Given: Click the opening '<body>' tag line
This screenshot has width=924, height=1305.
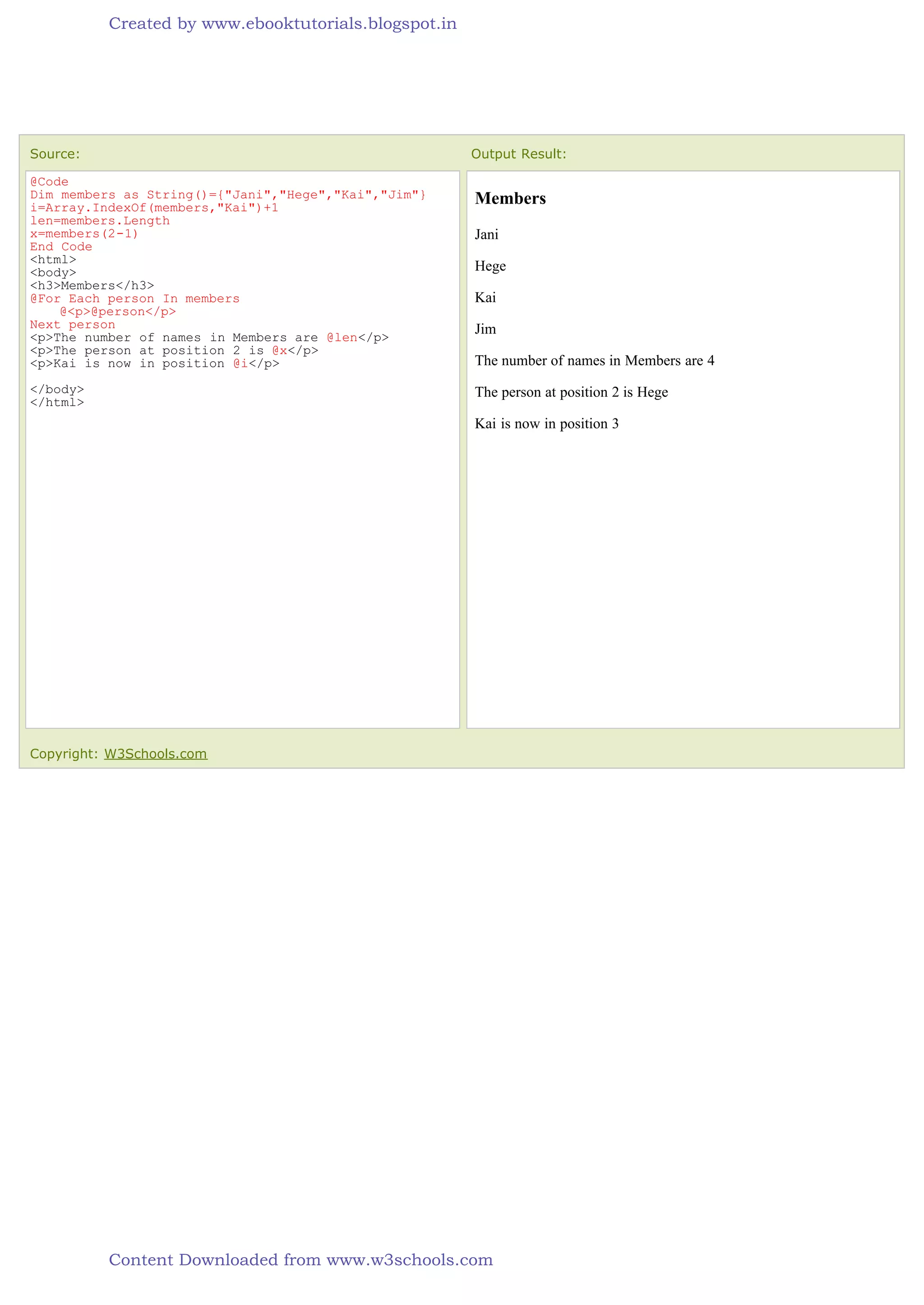Looking at the screenshot, I should pyautogui.click(x=53, y=273).
